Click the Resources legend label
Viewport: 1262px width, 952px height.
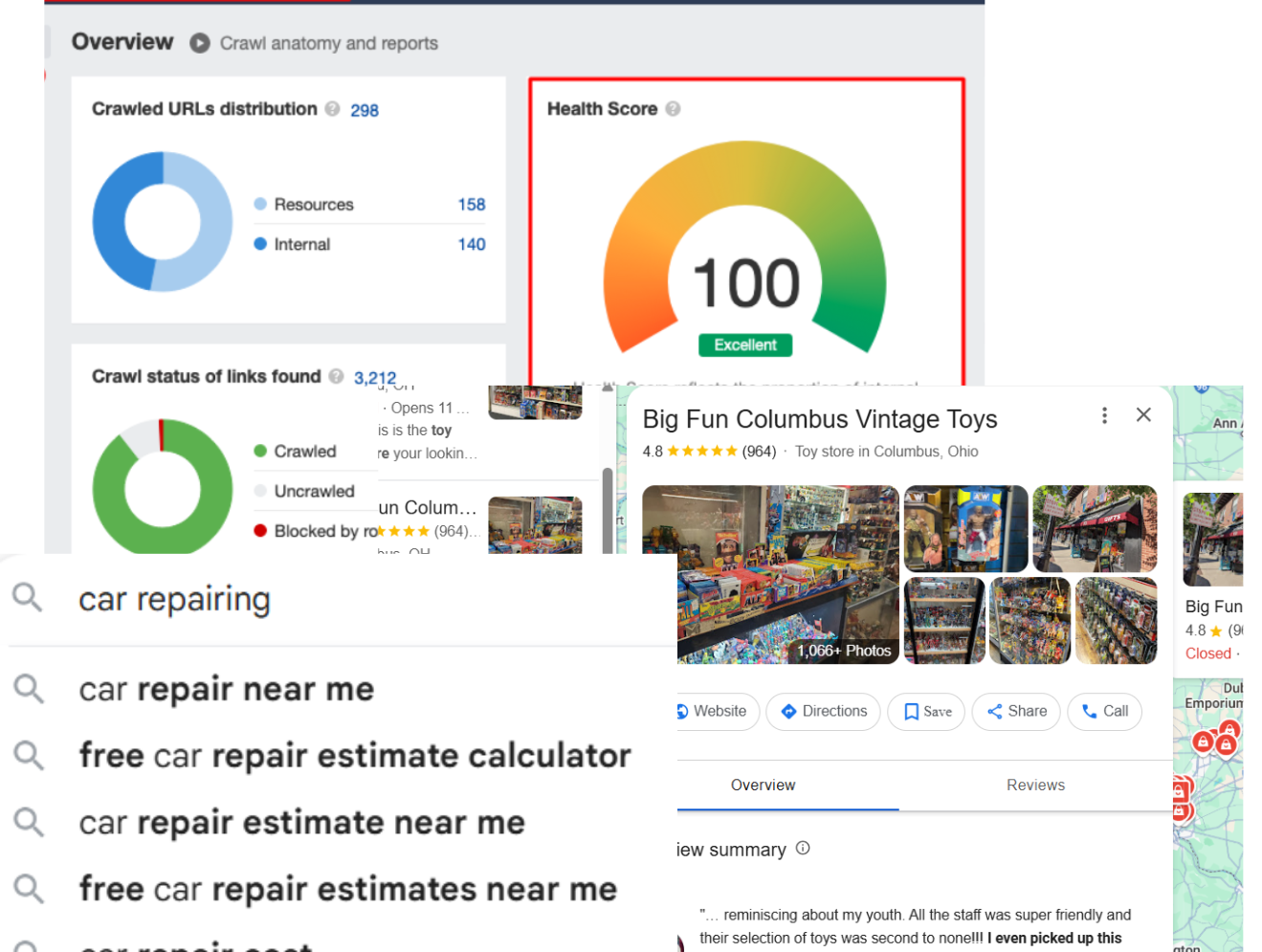pos(314,205)
